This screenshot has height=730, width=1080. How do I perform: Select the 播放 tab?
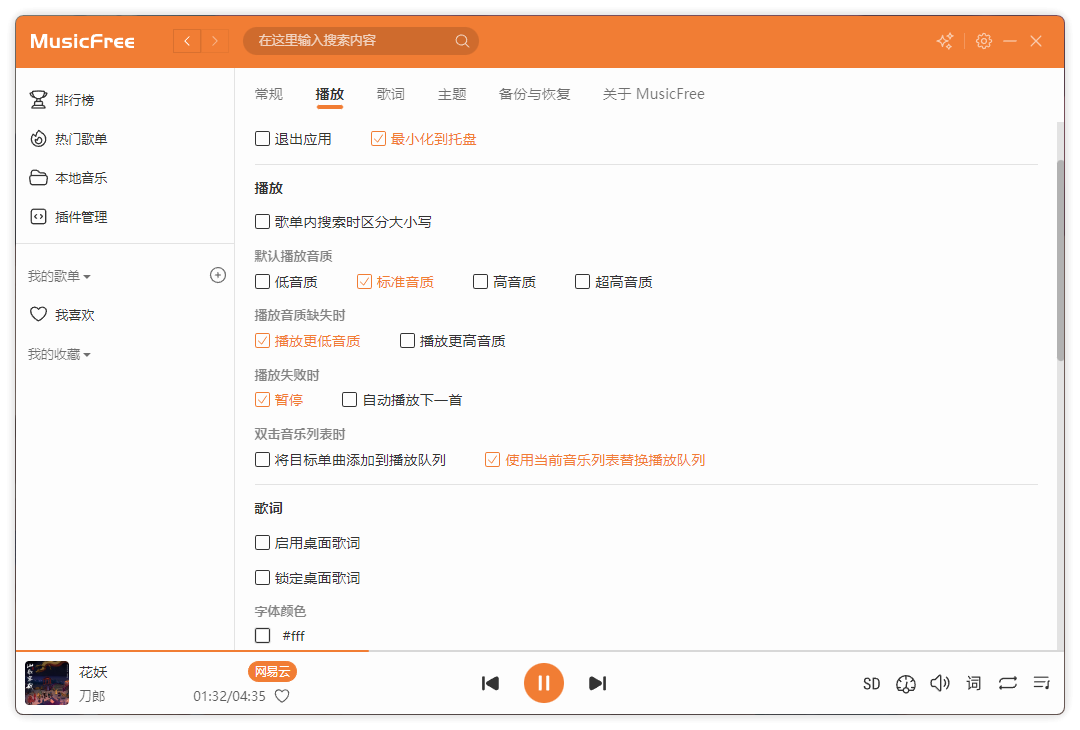tap(329, 94)
